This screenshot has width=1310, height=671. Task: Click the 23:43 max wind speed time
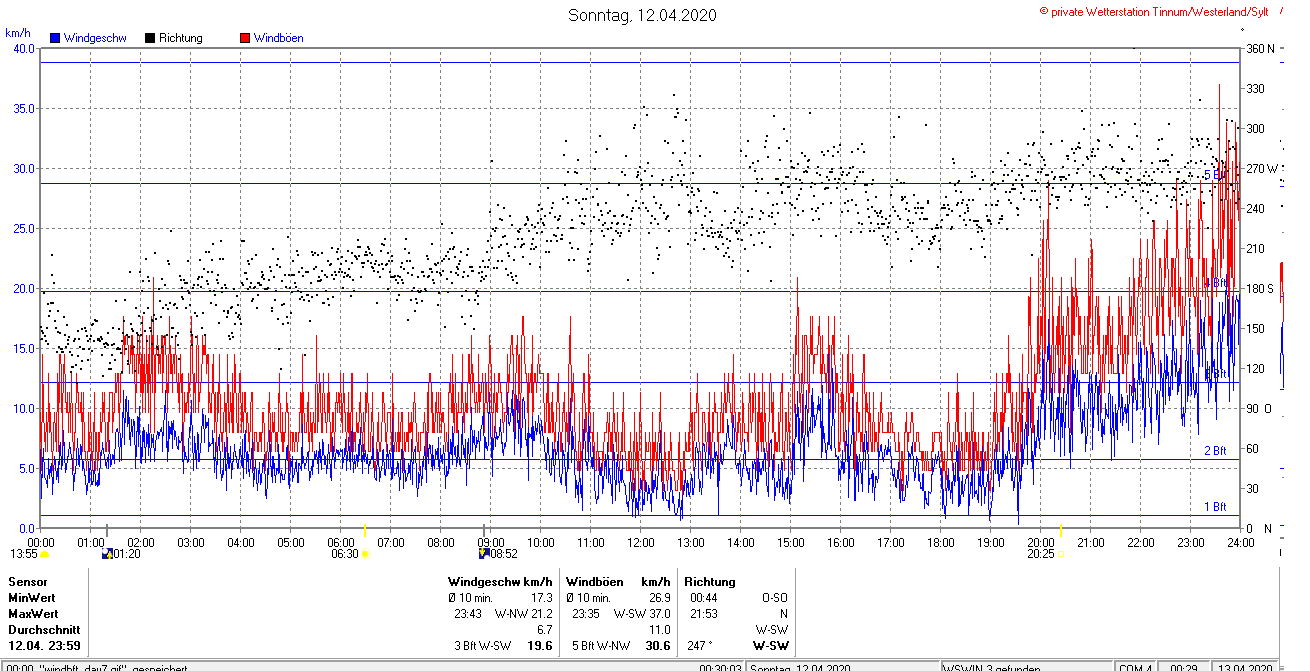467,613
